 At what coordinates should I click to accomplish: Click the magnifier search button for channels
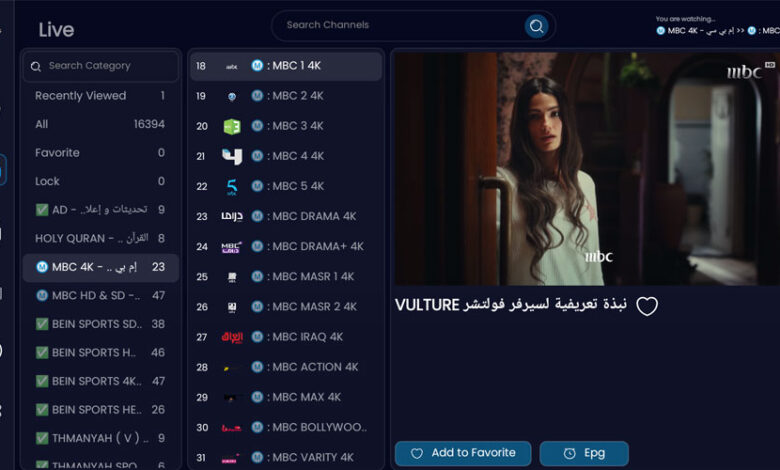coord(537,26)
